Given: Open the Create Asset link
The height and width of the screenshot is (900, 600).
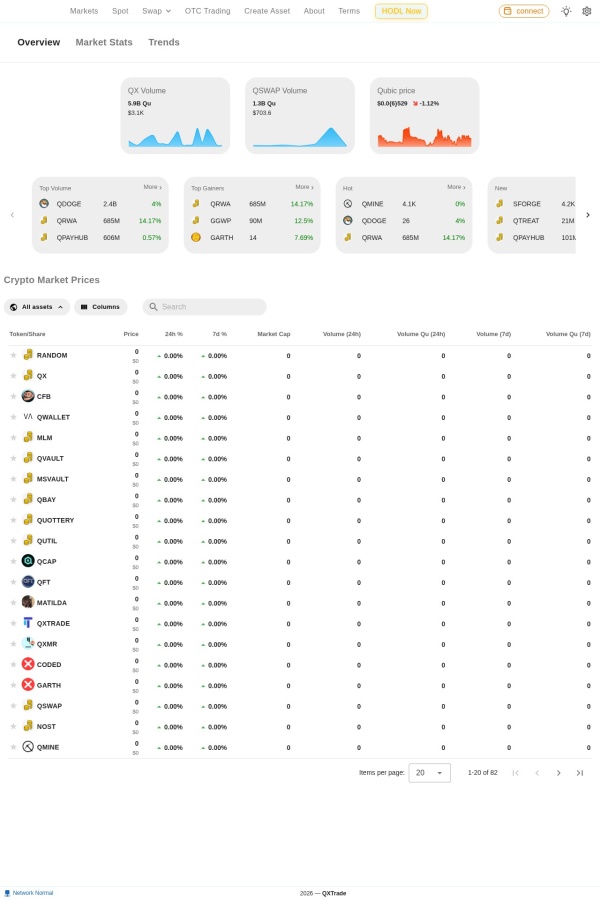Looking at the screenshot, I should pyautogui.click(x=267, y=11).
